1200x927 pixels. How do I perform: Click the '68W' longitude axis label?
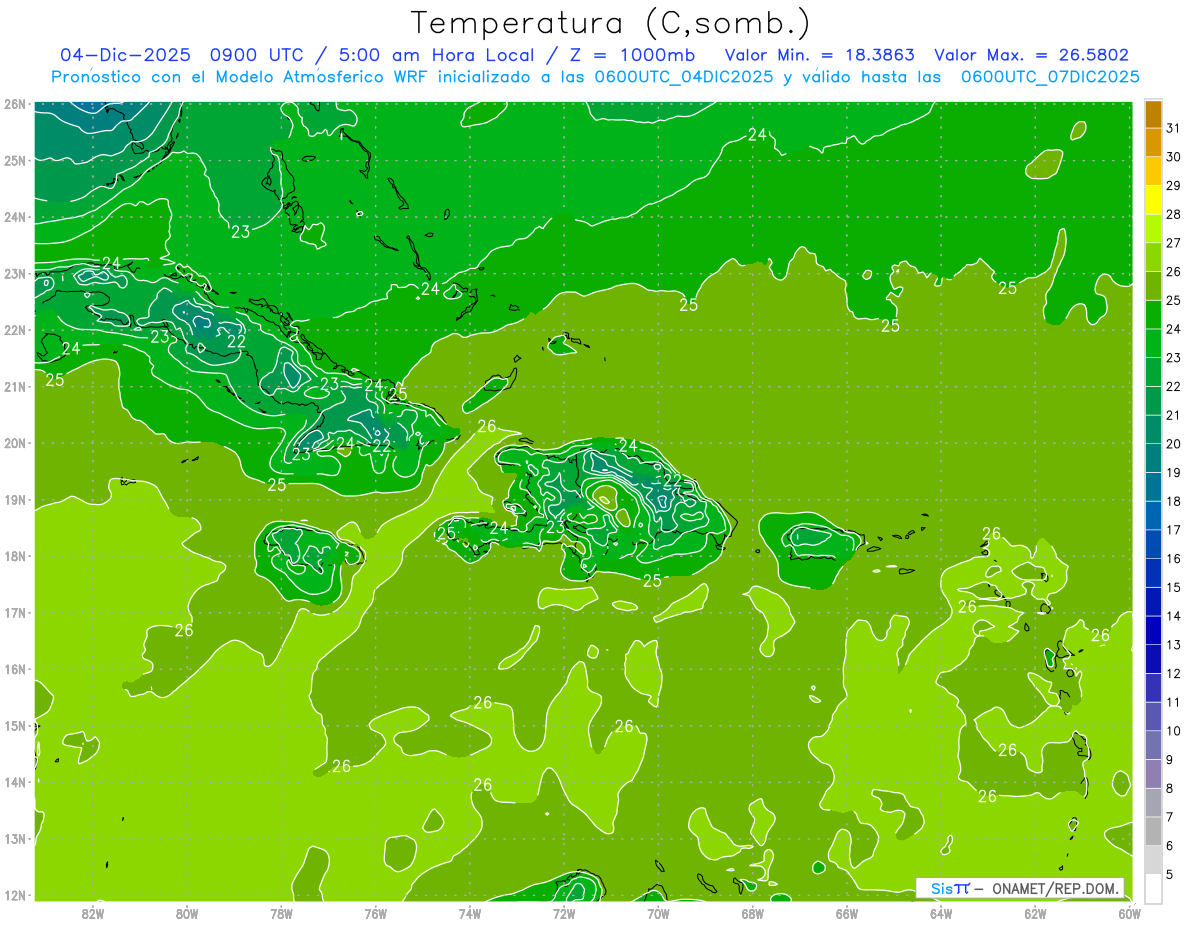point(753,912)
